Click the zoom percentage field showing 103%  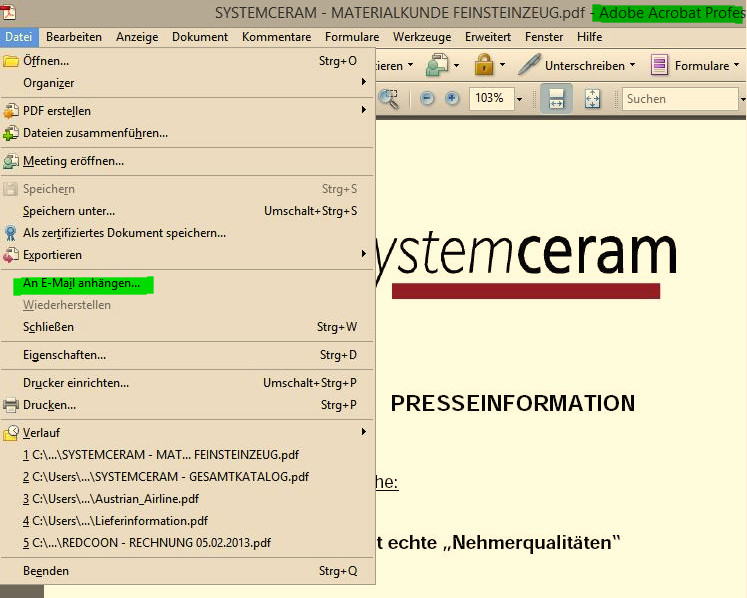[491, 99]
